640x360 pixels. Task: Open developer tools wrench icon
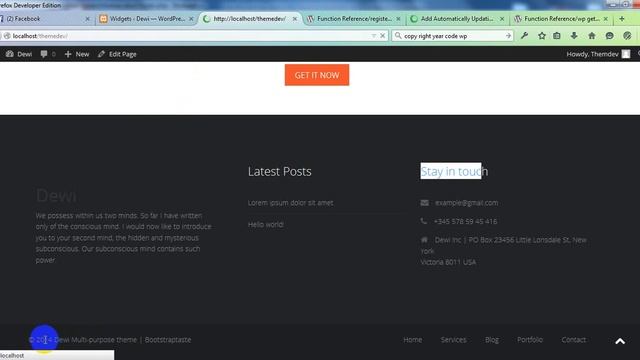(524, 36)
